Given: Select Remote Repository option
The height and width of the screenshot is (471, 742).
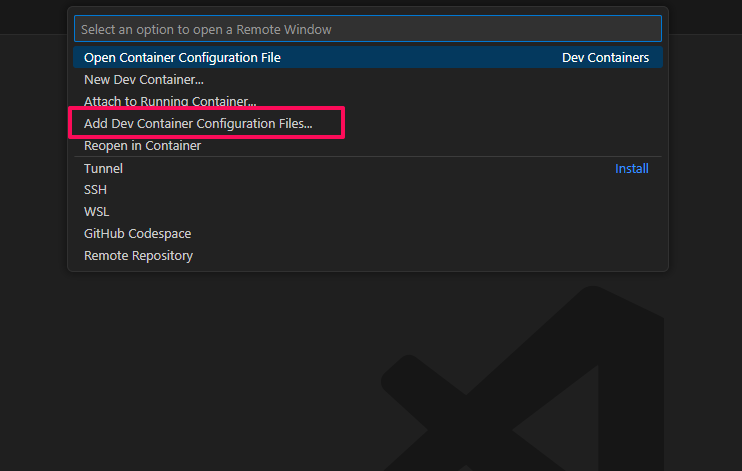Looking at the screenshot, I should coord(138,256).
